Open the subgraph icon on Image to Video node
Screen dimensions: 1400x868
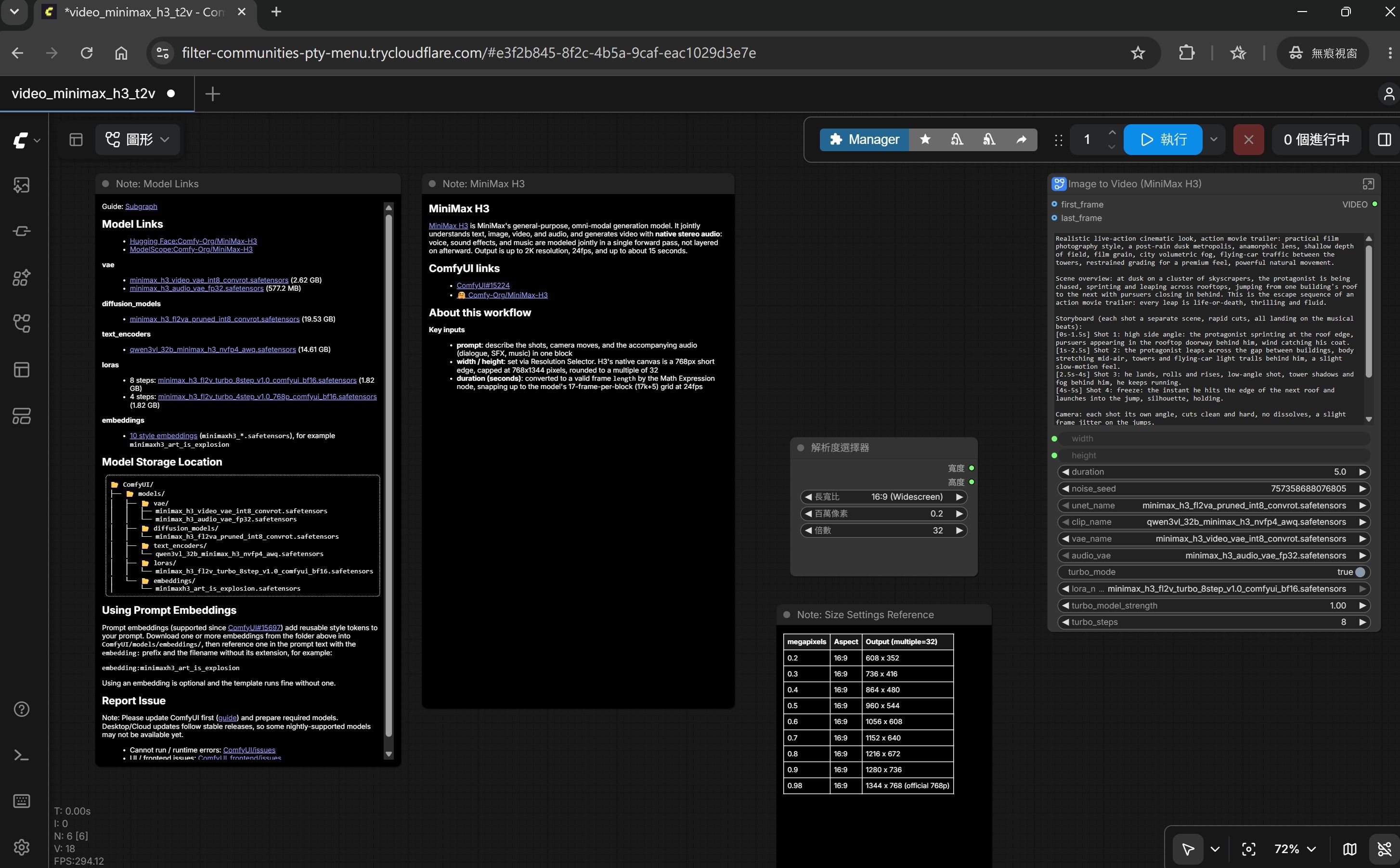1368,184
